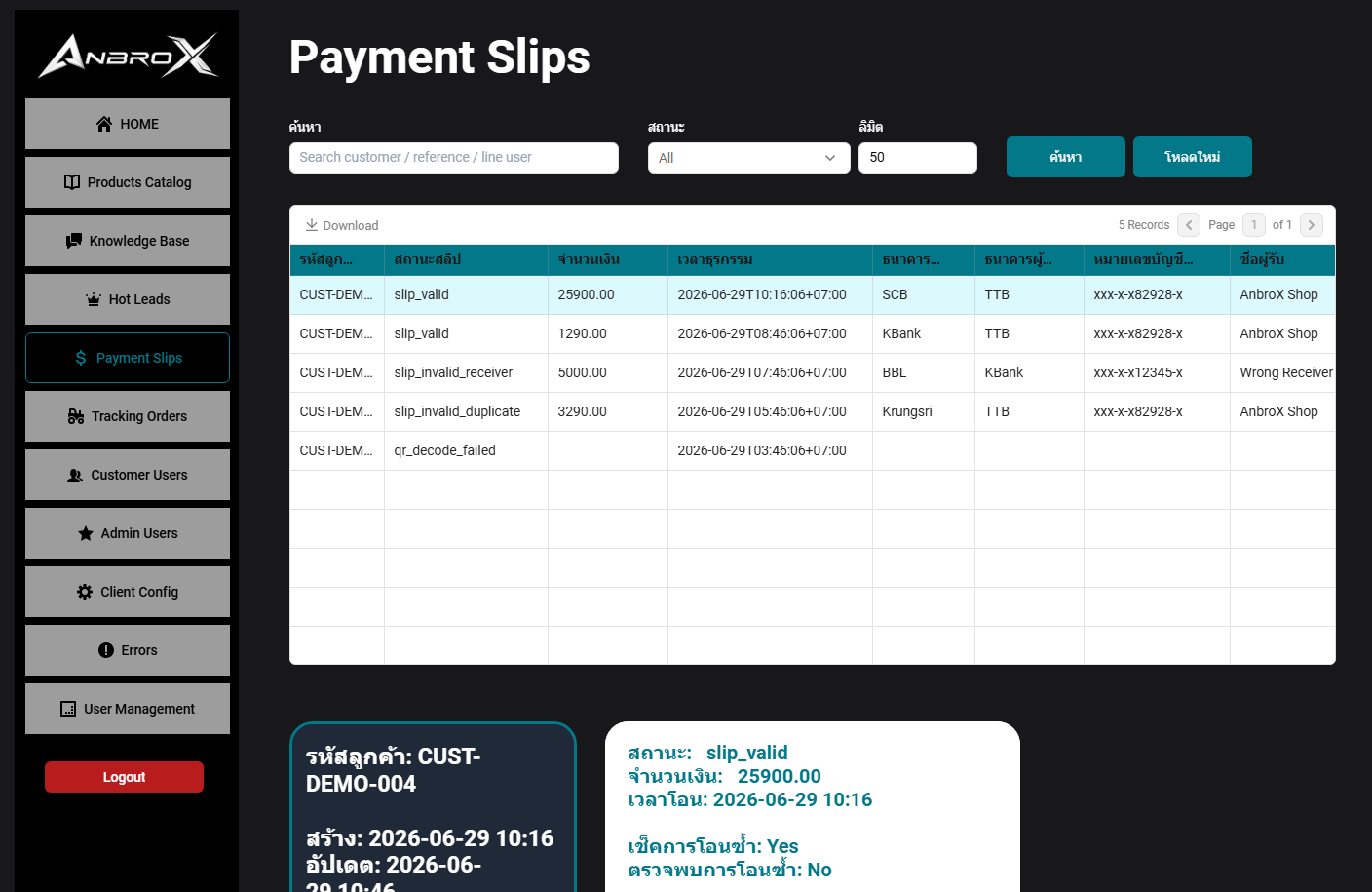Open Client Config settings
The width and height of the screenshot is (1372, 892).
128,592
